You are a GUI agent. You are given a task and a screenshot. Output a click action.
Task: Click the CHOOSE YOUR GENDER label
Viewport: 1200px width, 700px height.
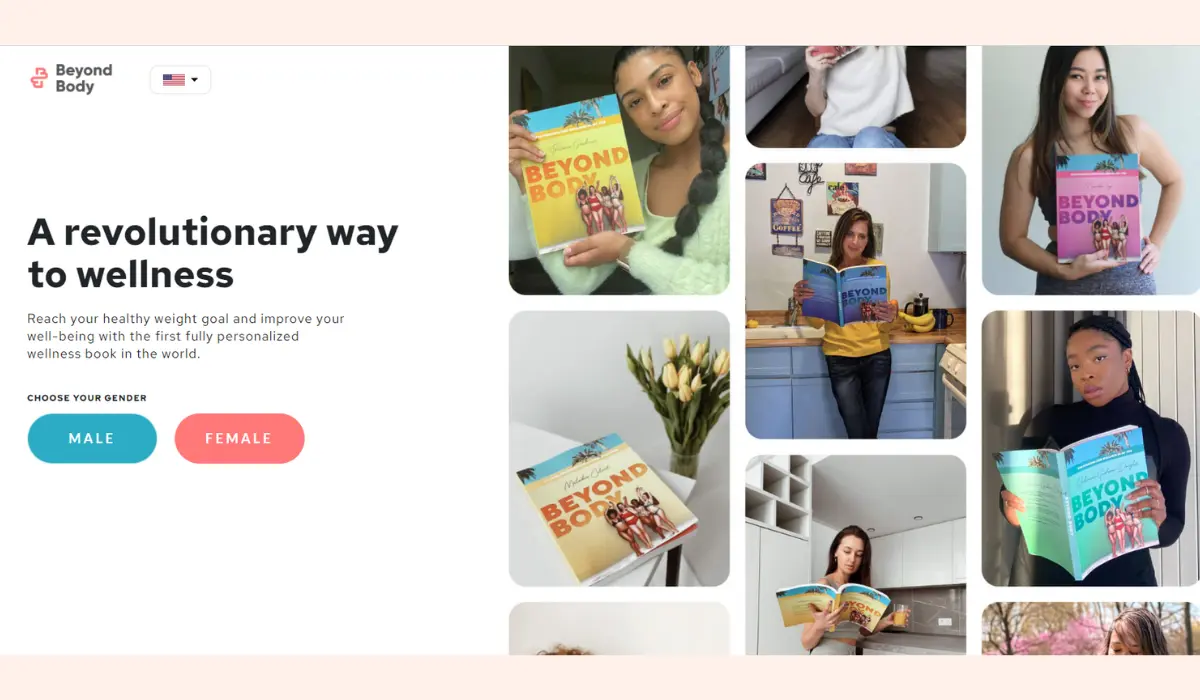coord(87,398)
